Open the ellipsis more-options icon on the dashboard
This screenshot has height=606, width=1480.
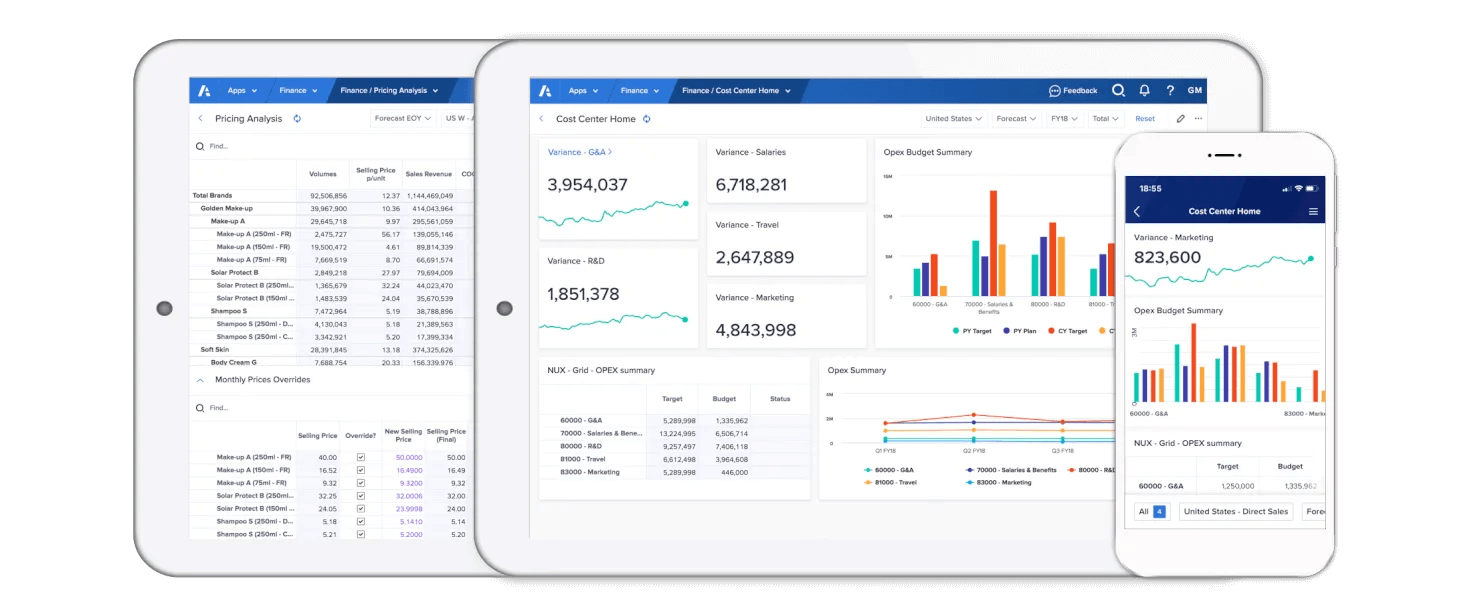pyautogui.click(x=1199, y=118)
